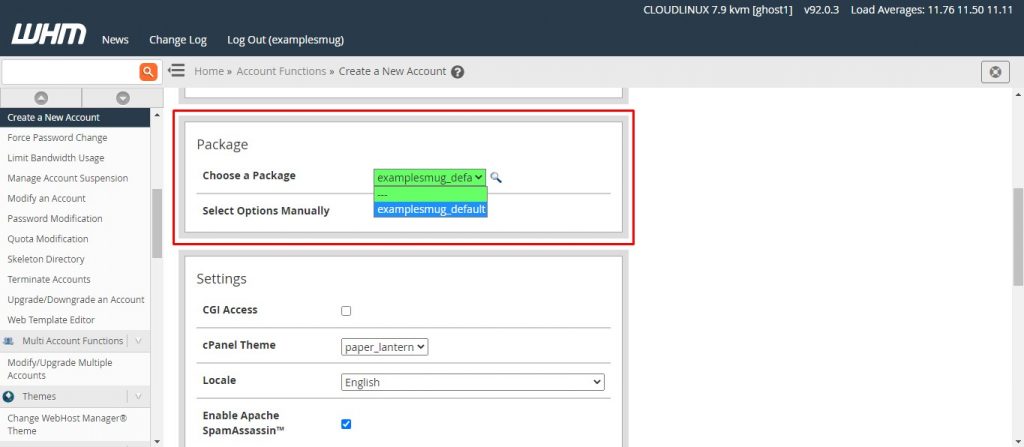Click the Load Averages text
This screenshot has height=447, width=1024.
(x=931, y=10)
